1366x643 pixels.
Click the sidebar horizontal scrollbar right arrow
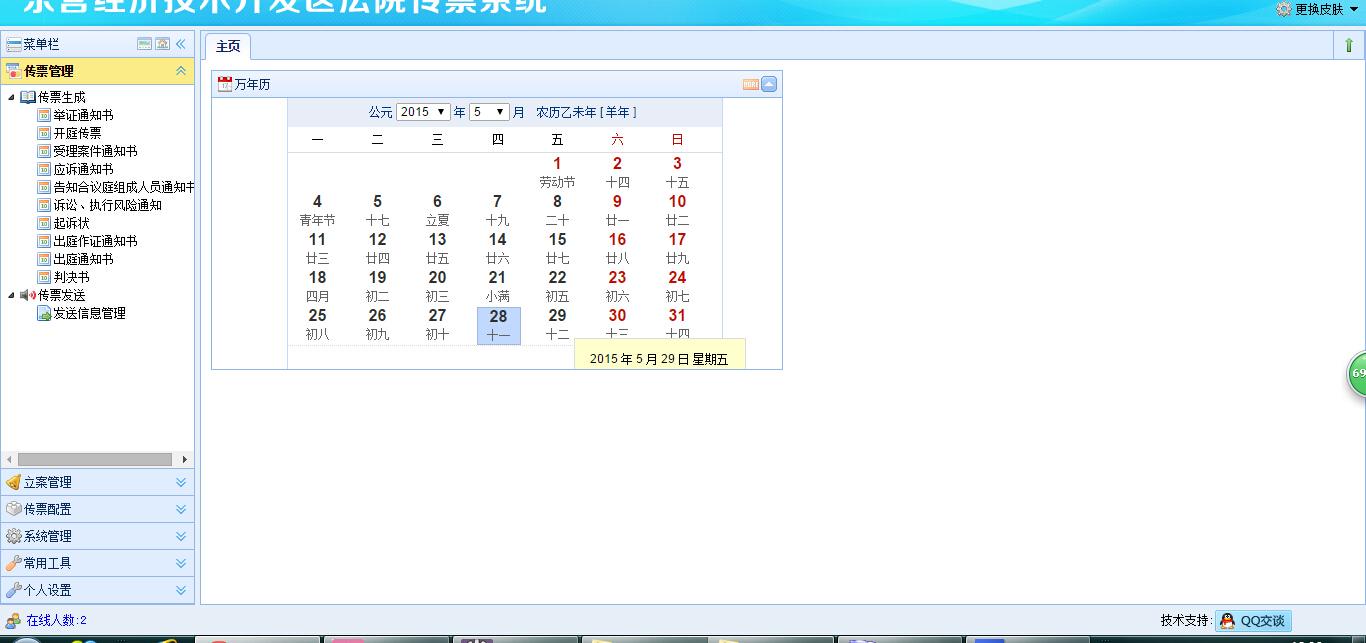pyautogui.click(x=185, y=460)
